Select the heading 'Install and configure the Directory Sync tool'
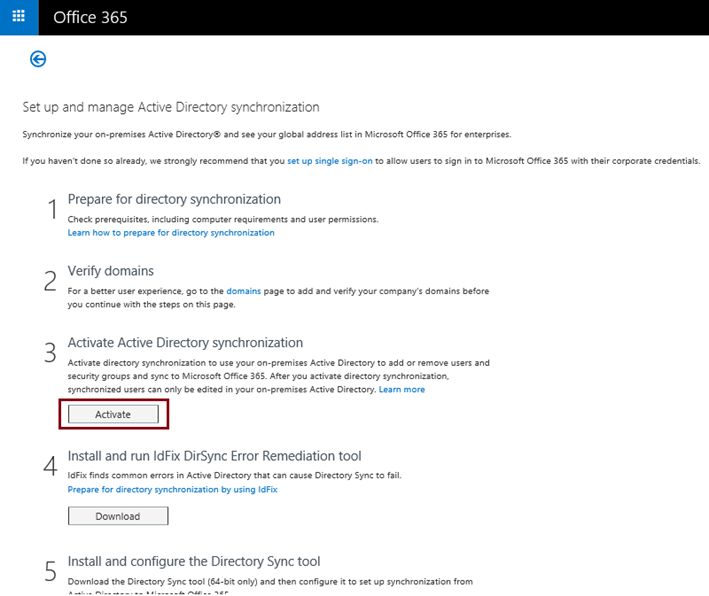 [x=194, y=561]
